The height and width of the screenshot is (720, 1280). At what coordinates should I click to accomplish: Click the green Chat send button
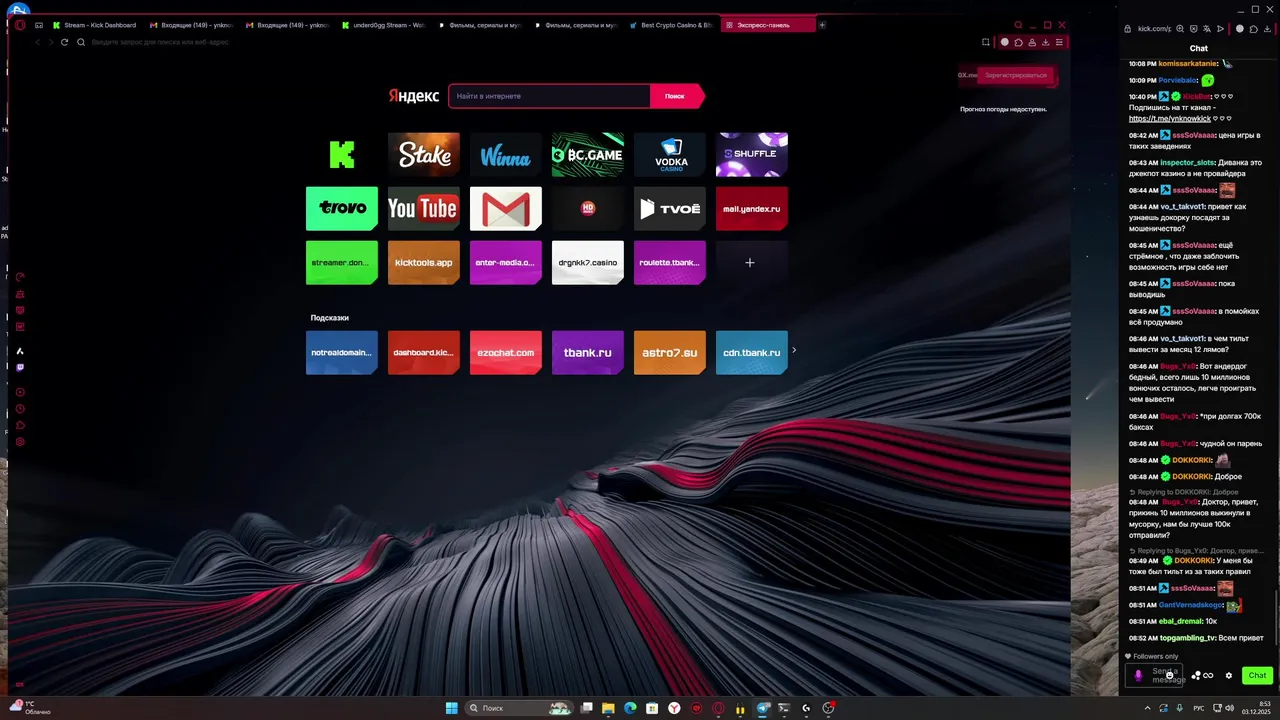1257,675
